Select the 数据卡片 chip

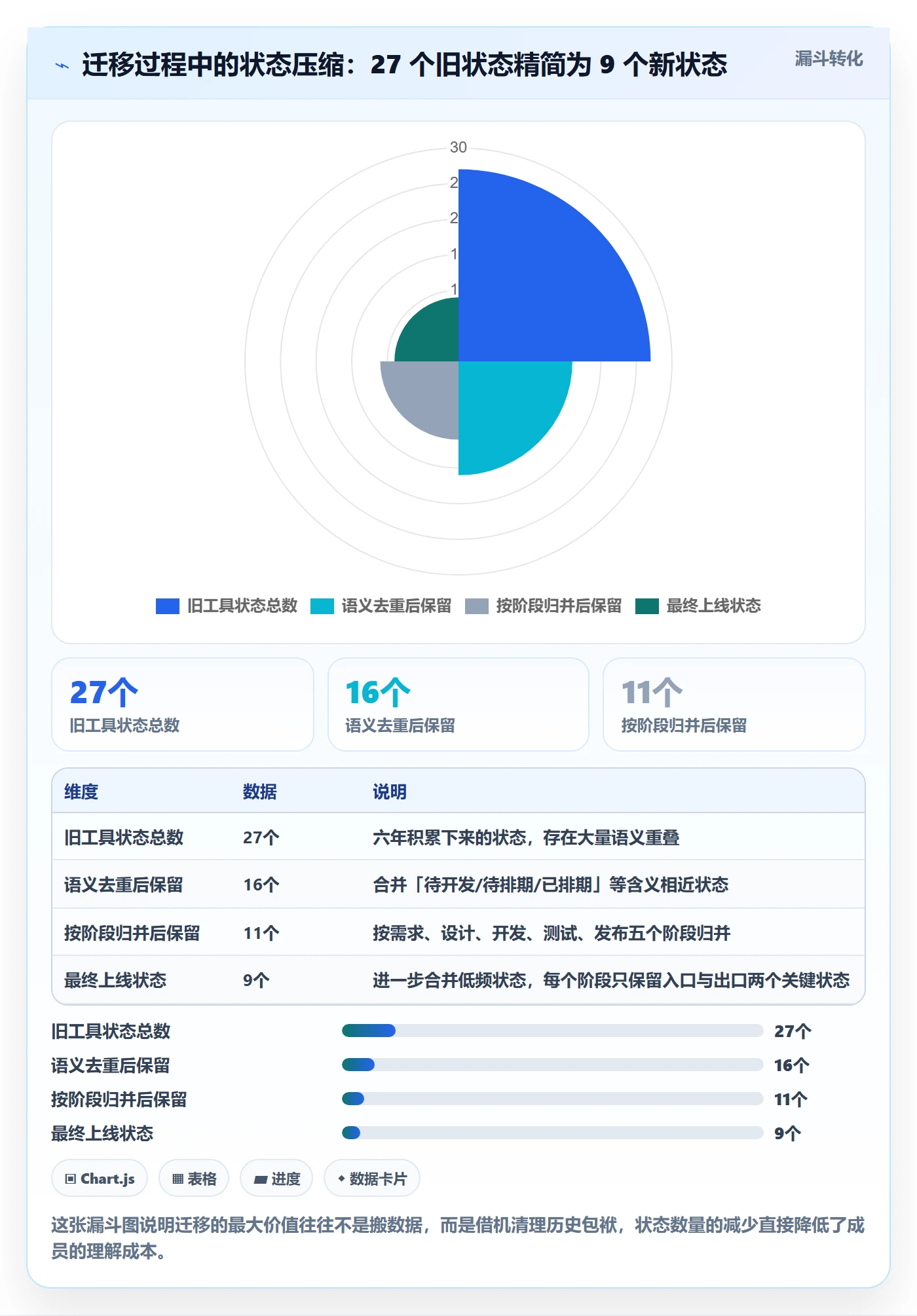(x=372, y=1179)
